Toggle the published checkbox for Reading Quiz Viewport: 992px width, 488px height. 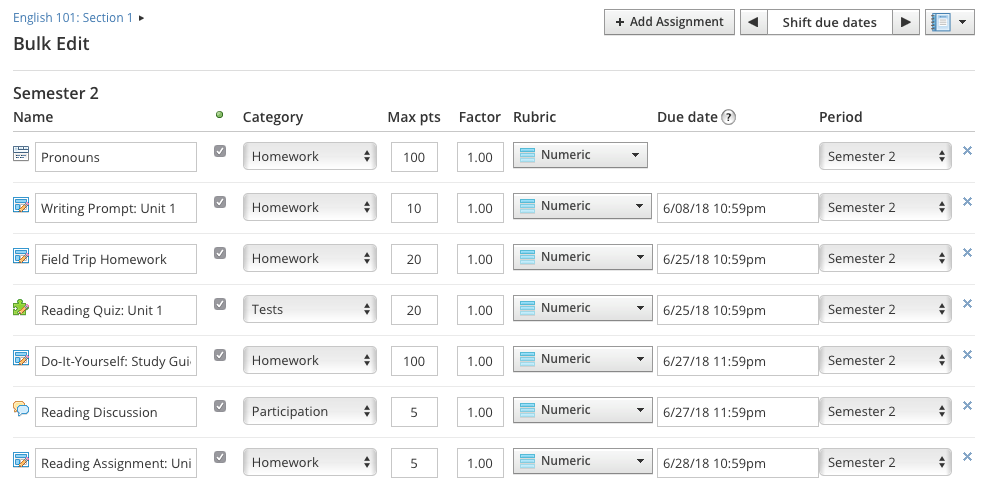coord(220,304)
